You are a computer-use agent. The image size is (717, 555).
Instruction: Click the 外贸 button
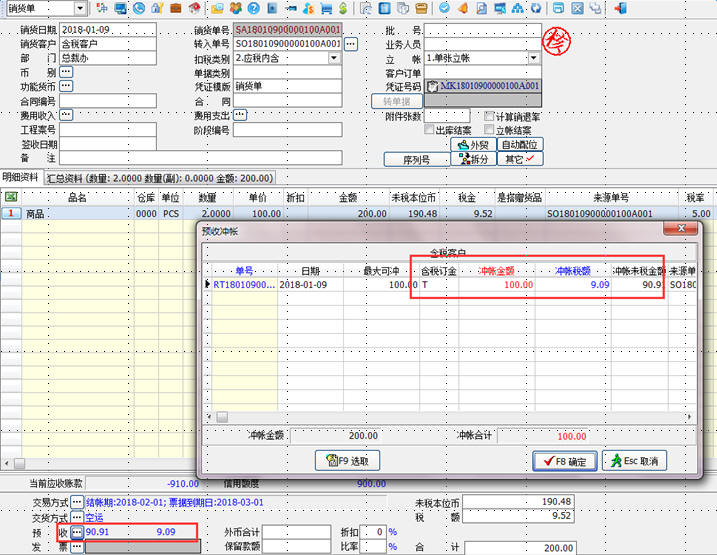pyautogui.click(x=473, y=145)
